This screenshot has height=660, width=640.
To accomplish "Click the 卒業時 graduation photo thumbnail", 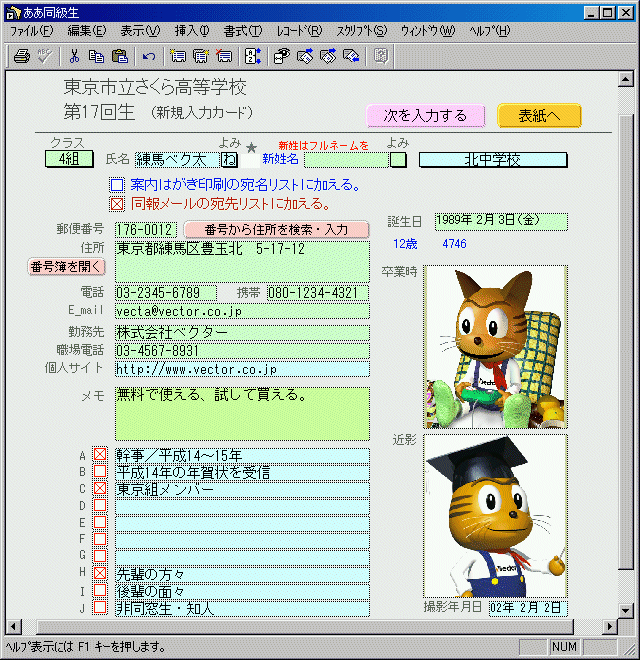I will 495,347.
